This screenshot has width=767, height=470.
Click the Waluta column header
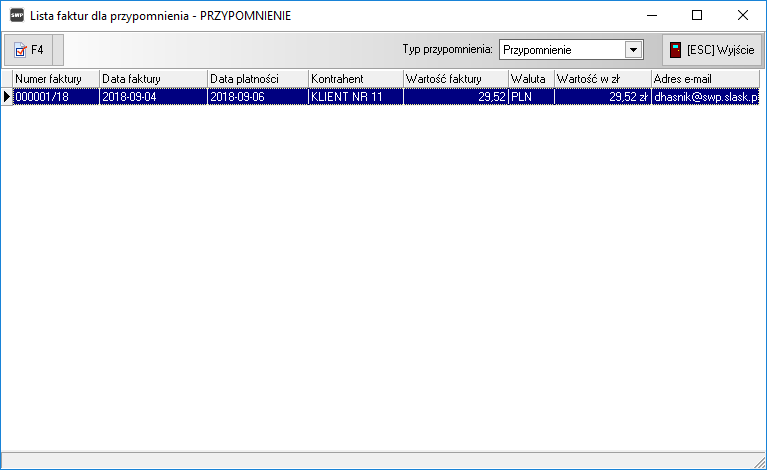(x=531, y=79)
